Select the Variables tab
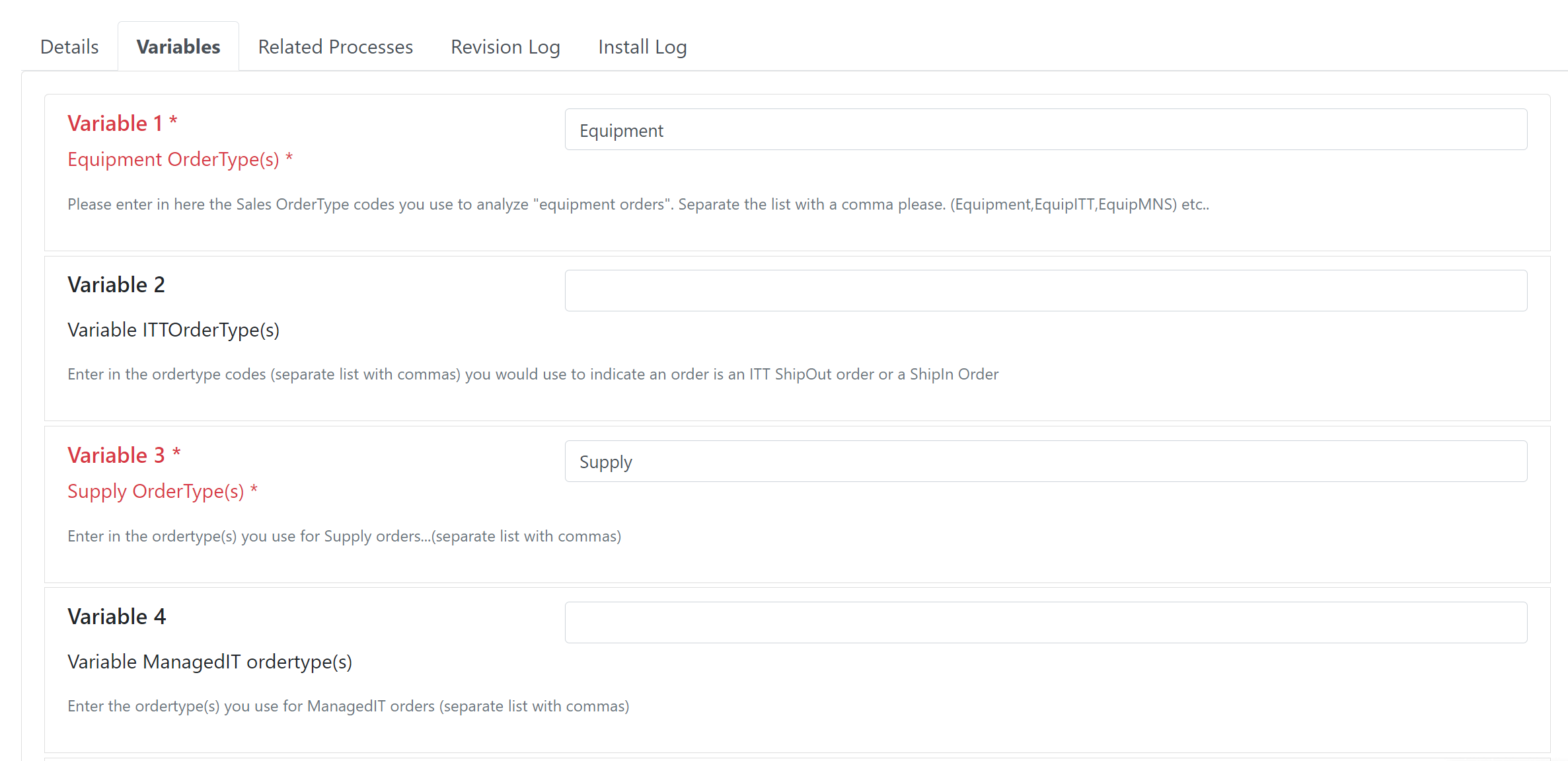This screenshot has width=1568, height=761. point(178,47)
